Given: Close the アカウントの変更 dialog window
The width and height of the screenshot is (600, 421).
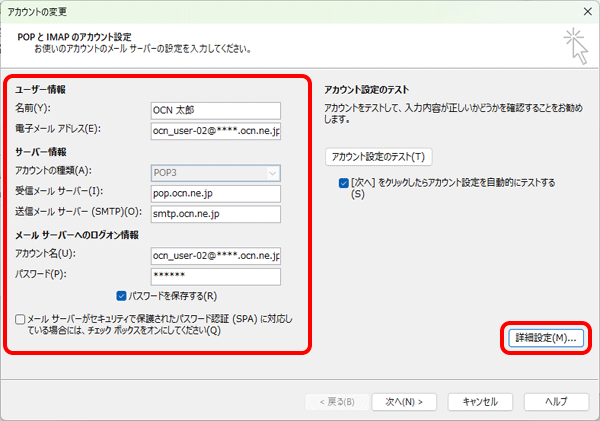Looking at the screenshot, I should [x=583, y=11].
